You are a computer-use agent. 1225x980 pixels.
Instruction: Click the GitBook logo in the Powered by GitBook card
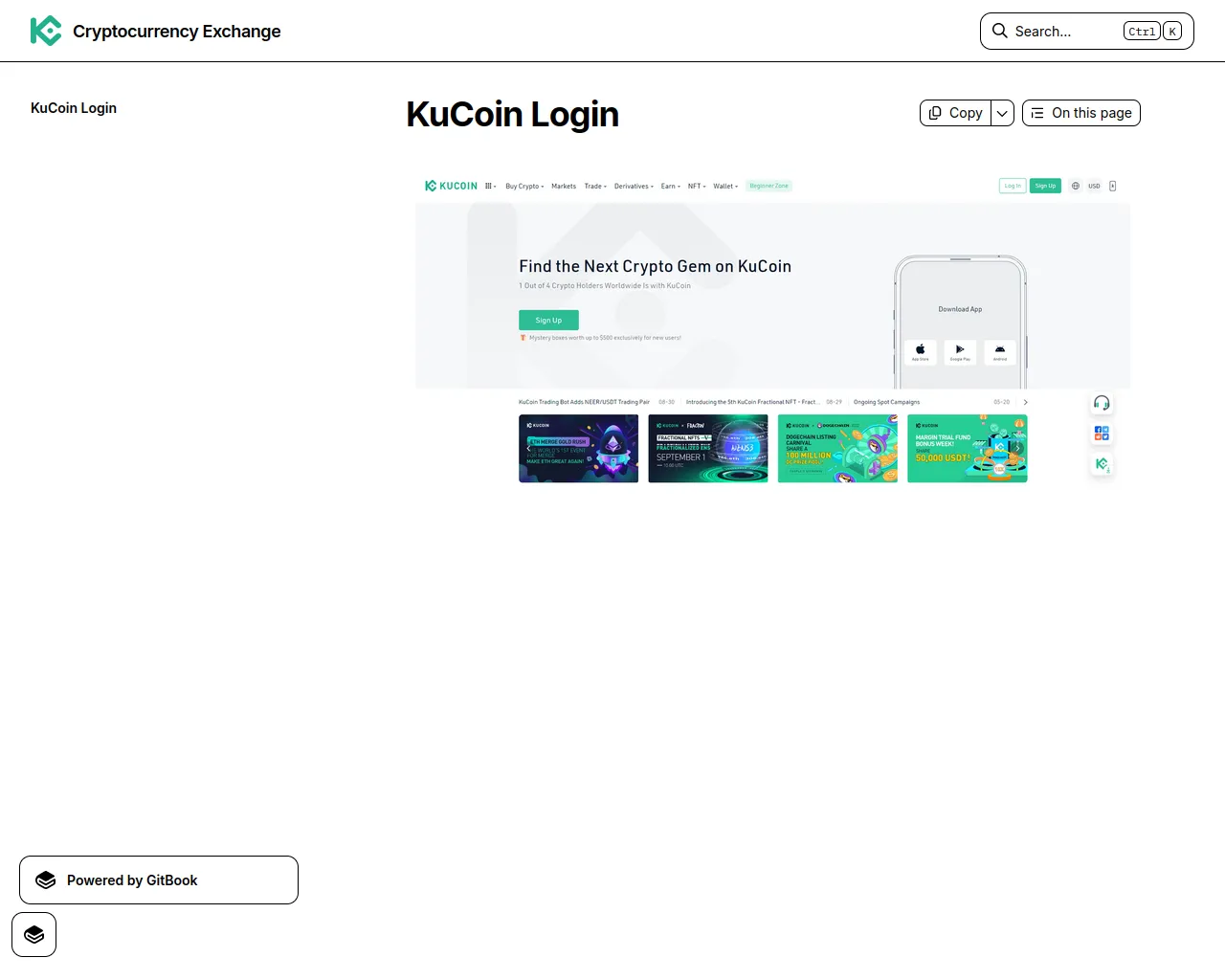coord(46,880)
